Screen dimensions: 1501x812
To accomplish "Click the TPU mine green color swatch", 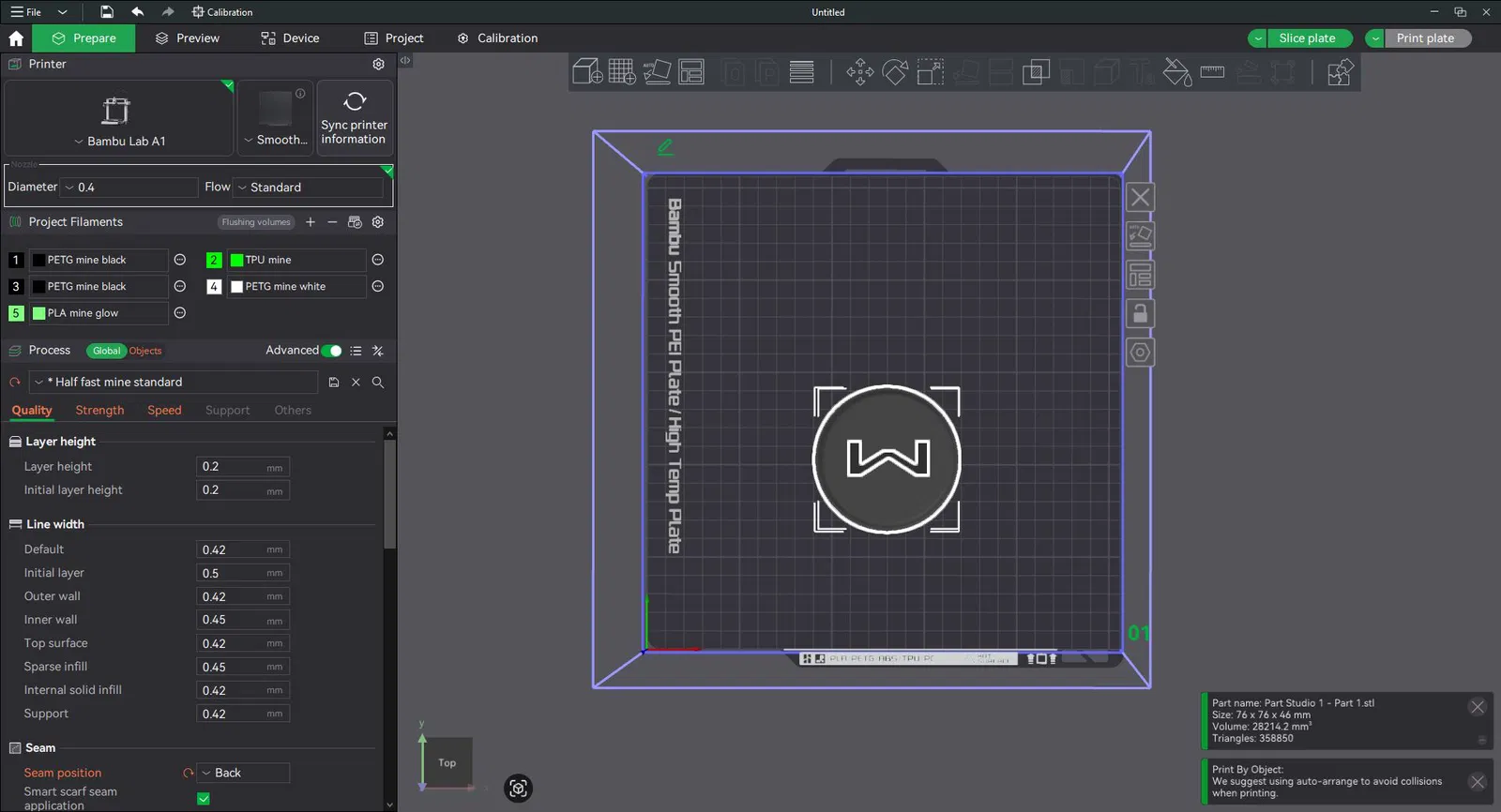I will click(x=236, y=261).
